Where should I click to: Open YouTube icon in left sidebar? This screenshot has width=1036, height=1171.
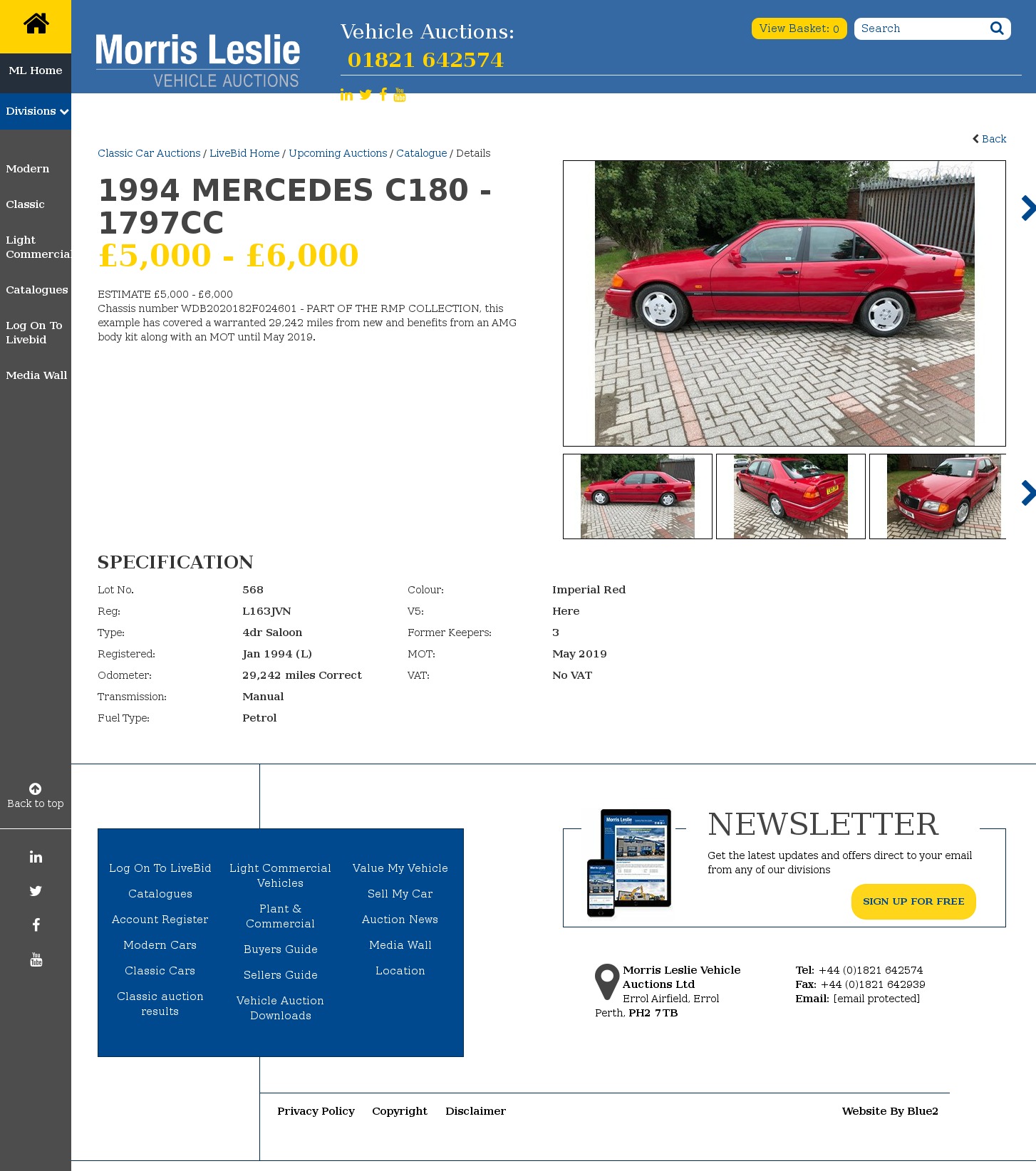point(36,959)
